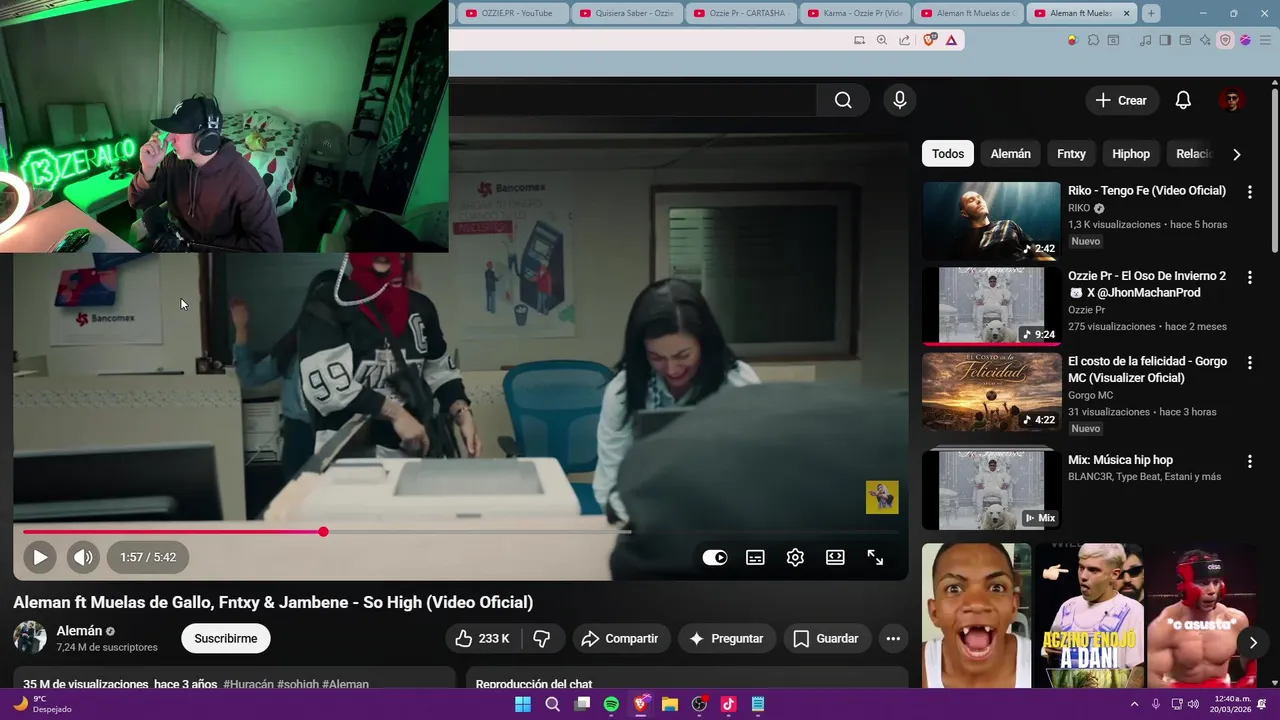Open Brave Rewards triangle icon

(x=951, y=40)
